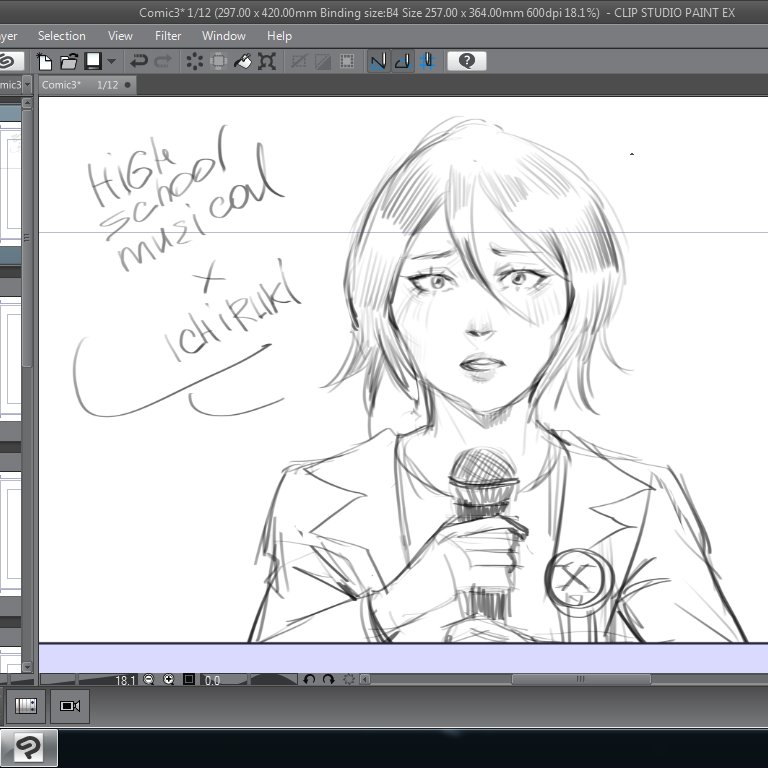Expand the page manager dropdown arrow beside Comic3

pos(27,85)
